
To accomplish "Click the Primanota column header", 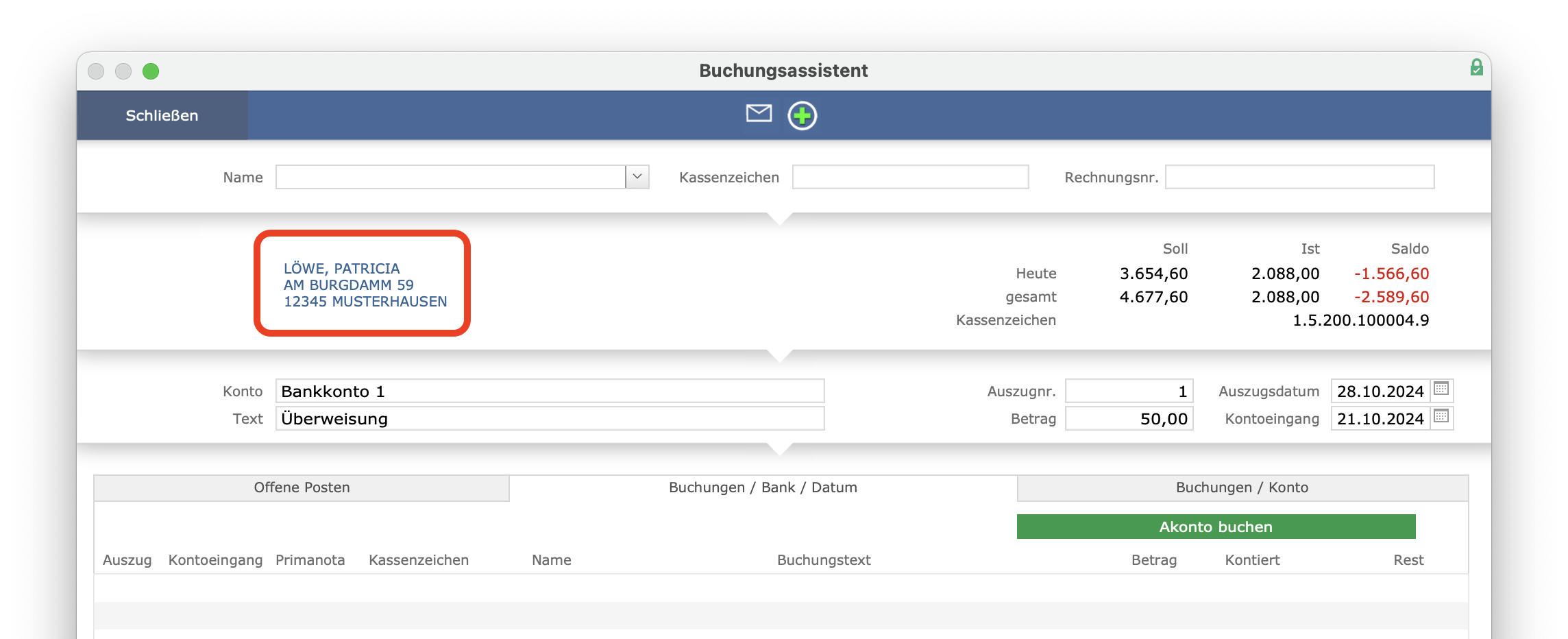I will tap(310, 560).
